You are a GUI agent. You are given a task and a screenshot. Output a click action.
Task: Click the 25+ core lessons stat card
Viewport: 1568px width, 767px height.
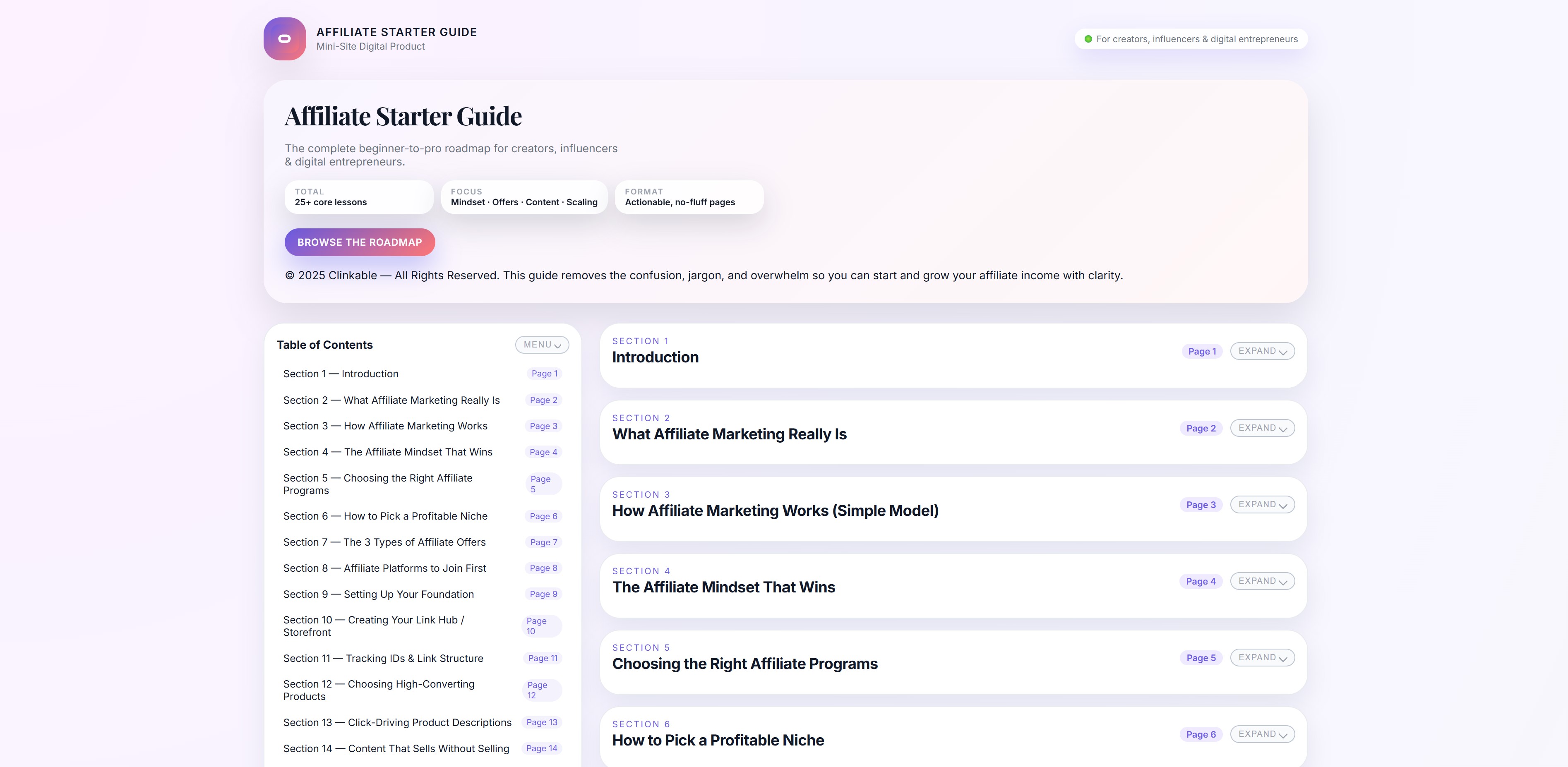pos(358,197)
